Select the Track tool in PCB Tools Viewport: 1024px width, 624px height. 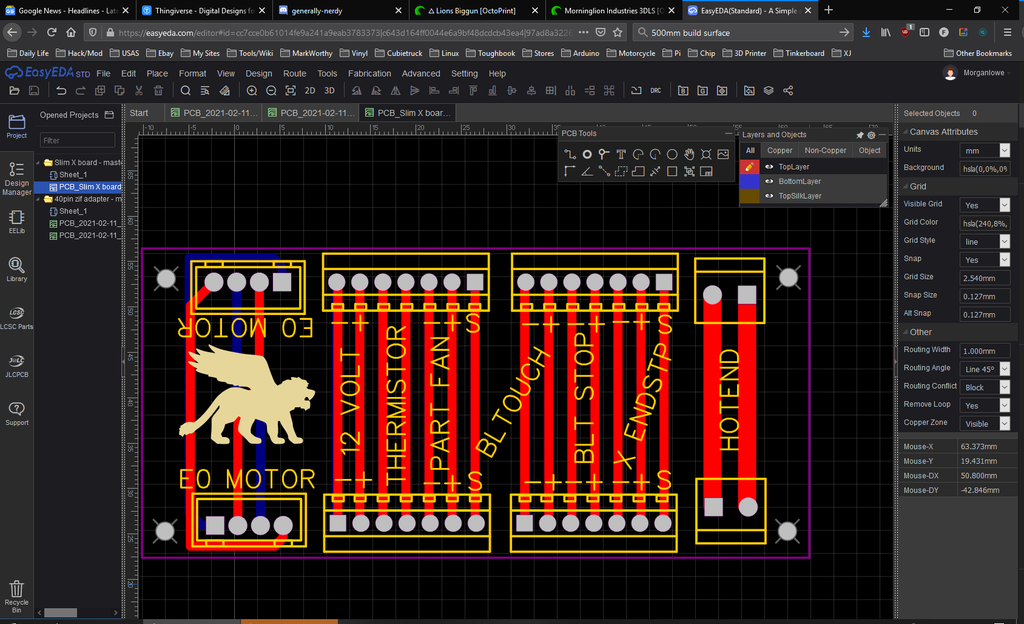pyautogui.click(x=570, y=154)
